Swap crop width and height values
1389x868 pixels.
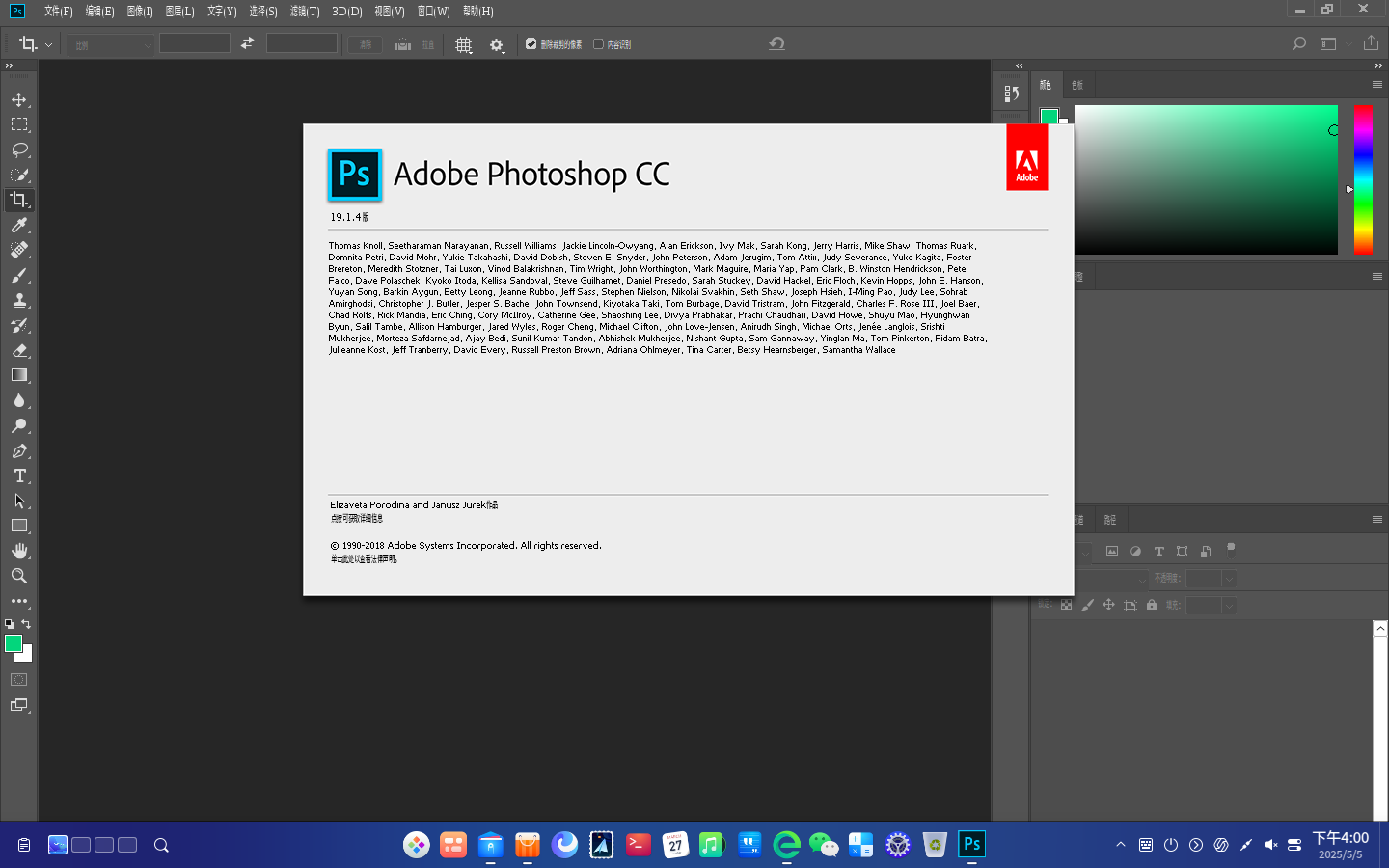(248, 43)
